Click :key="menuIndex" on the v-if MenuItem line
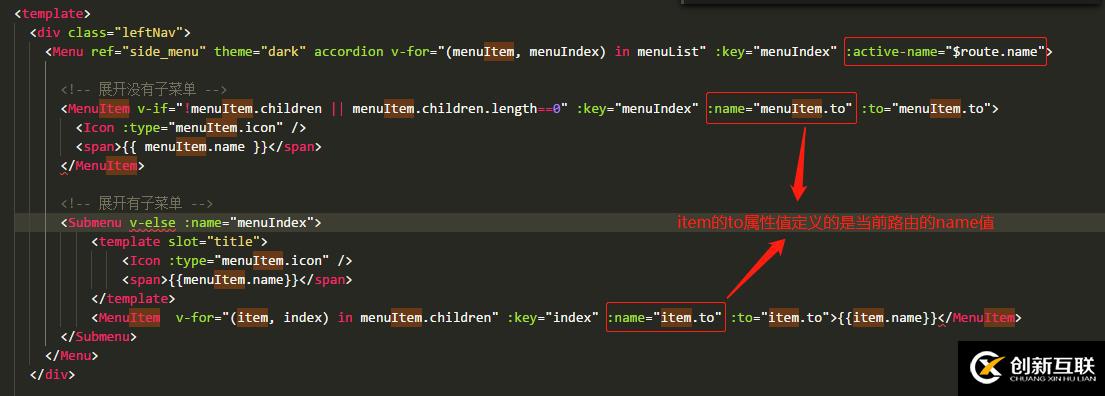This screenshot has height=396, width=1105. [x=638, y=109]
